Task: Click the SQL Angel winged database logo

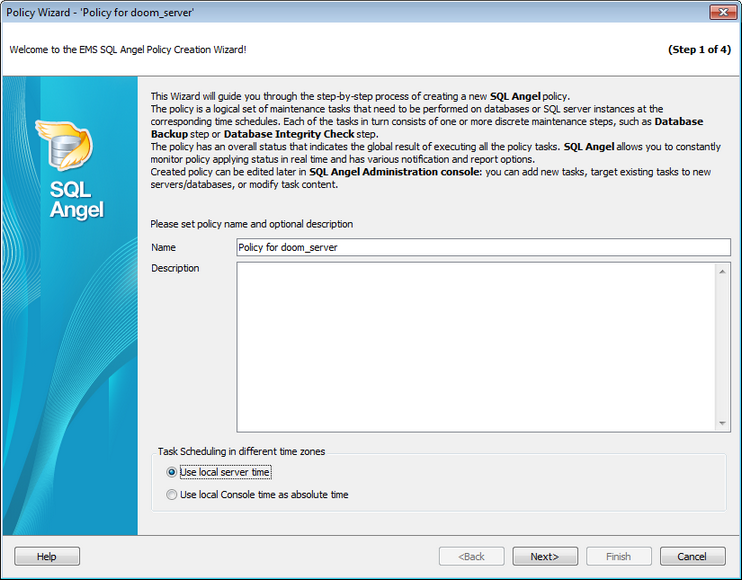Action: click(x=65, y=146)
